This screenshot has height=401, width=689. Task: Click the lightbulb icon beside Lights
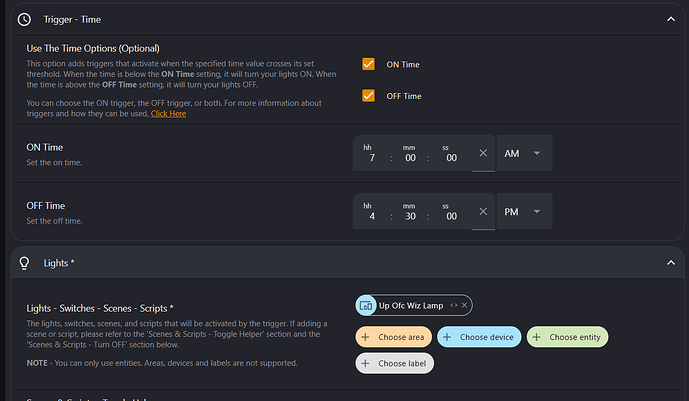24,263
